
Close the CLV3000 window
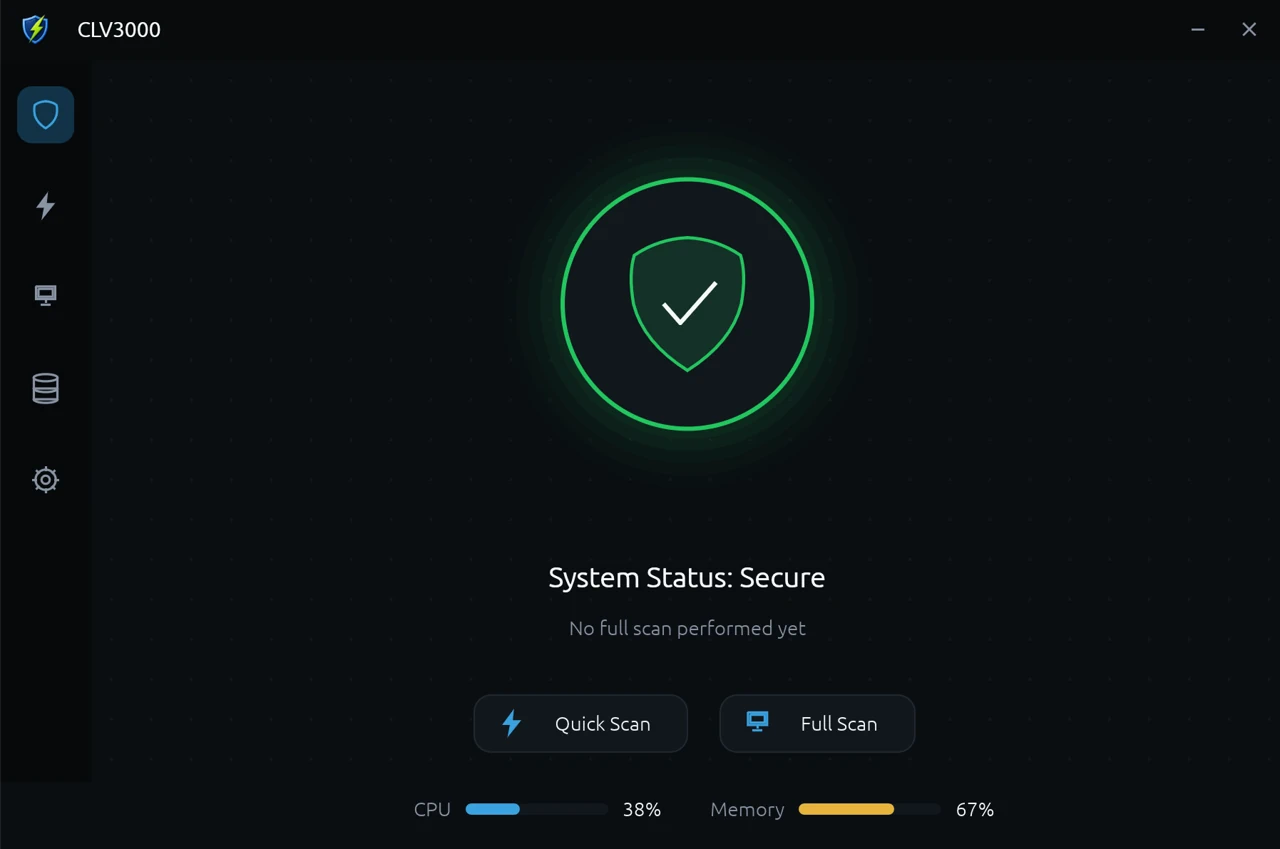click(x=1249, y=30)
